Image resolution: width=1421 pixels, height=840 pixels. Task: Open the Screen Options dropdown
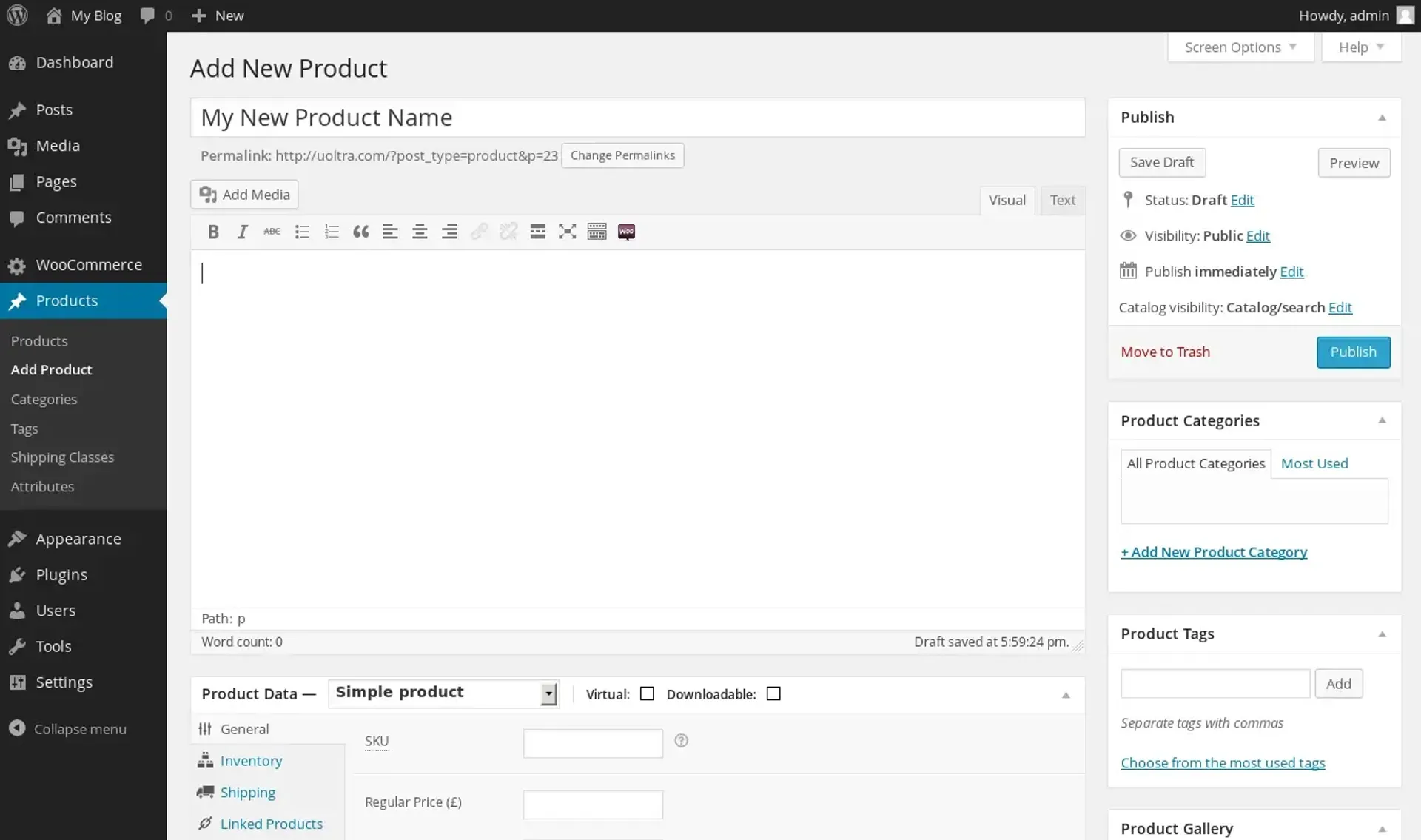click(1239, 47)
